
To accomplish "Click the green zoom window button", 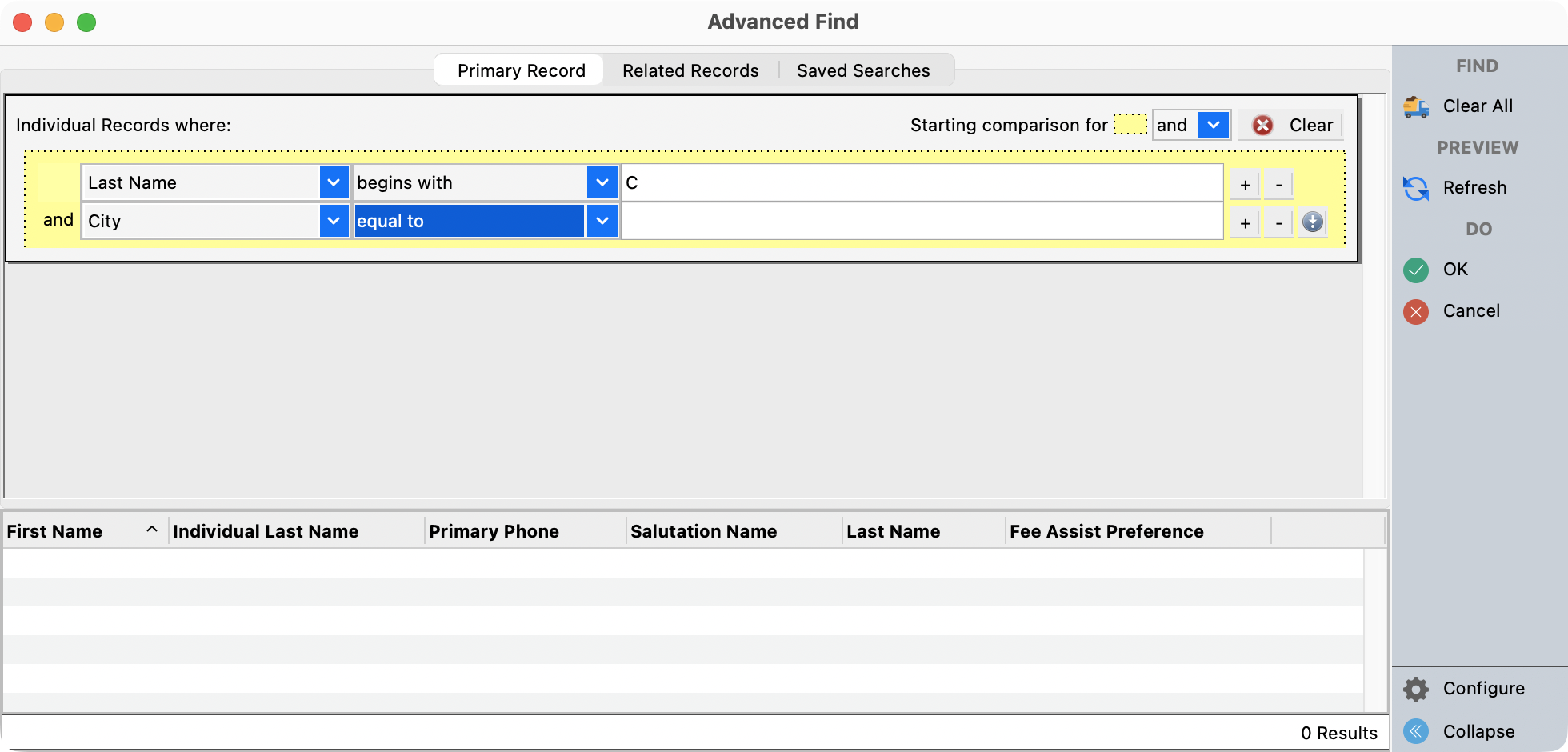I will 86,22.
